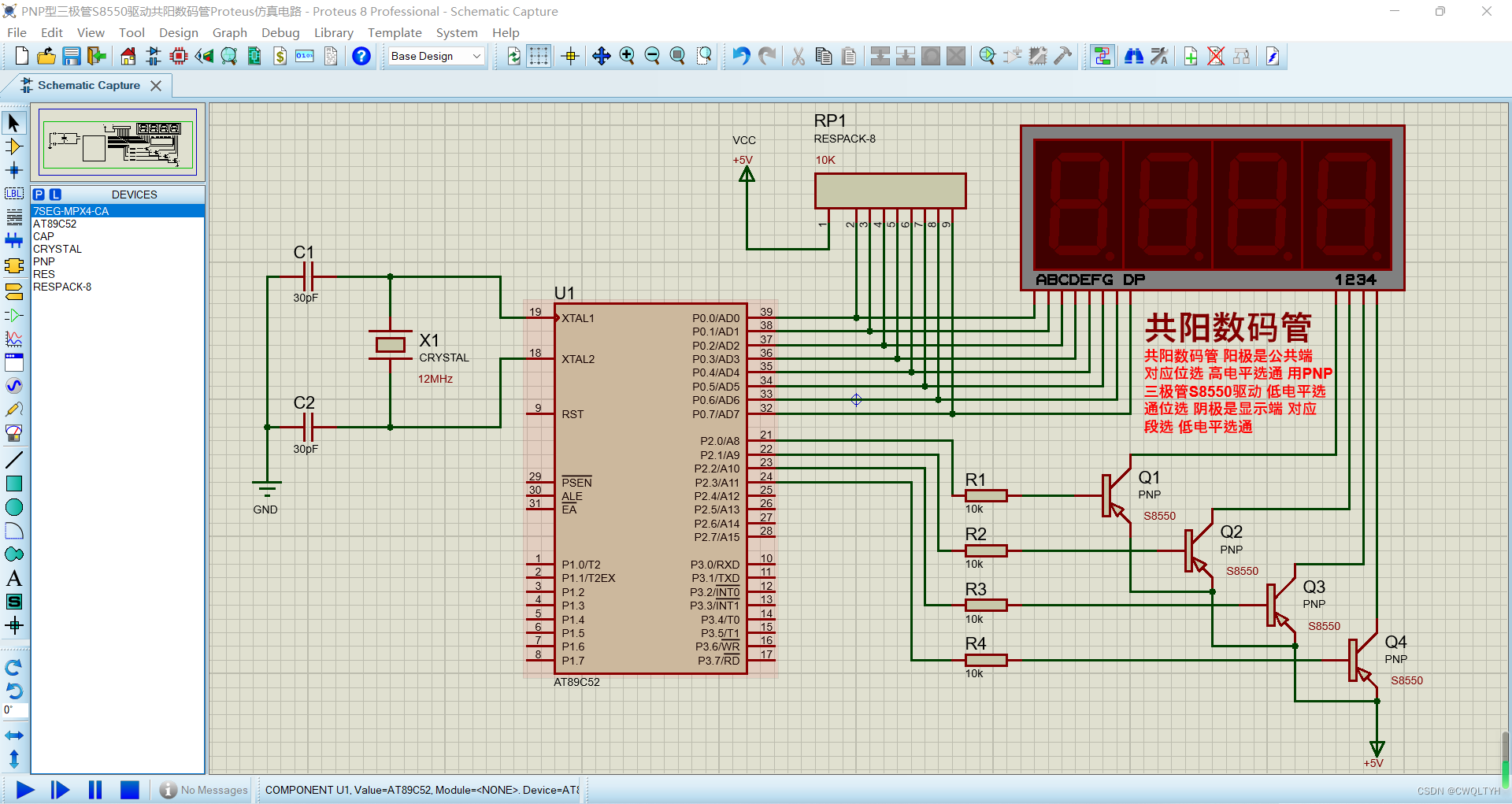
Task: Select PNP in the devices list
Action: click(117, 261)
